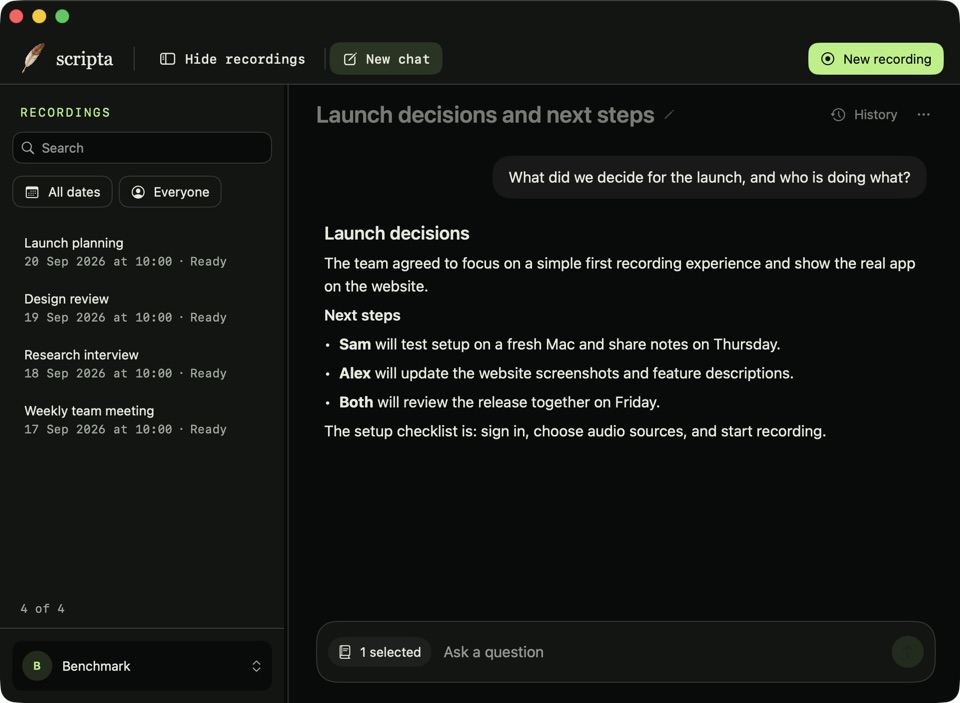Click the bullet starting with Both
This screenshot has height=703, width=960.
click(500, 402)
